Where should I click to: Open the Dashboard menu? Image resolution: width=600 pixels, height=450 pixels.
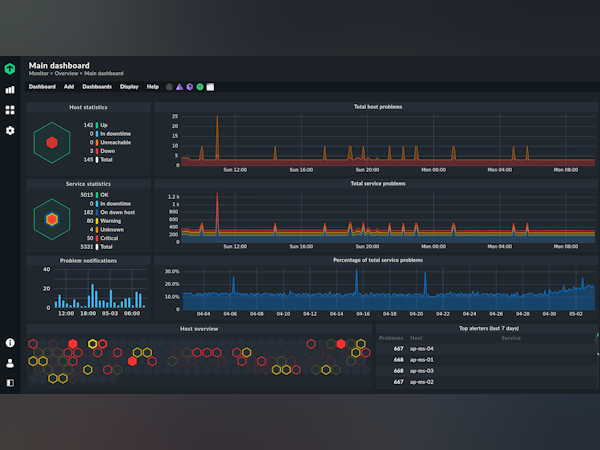tap(42, 87)
